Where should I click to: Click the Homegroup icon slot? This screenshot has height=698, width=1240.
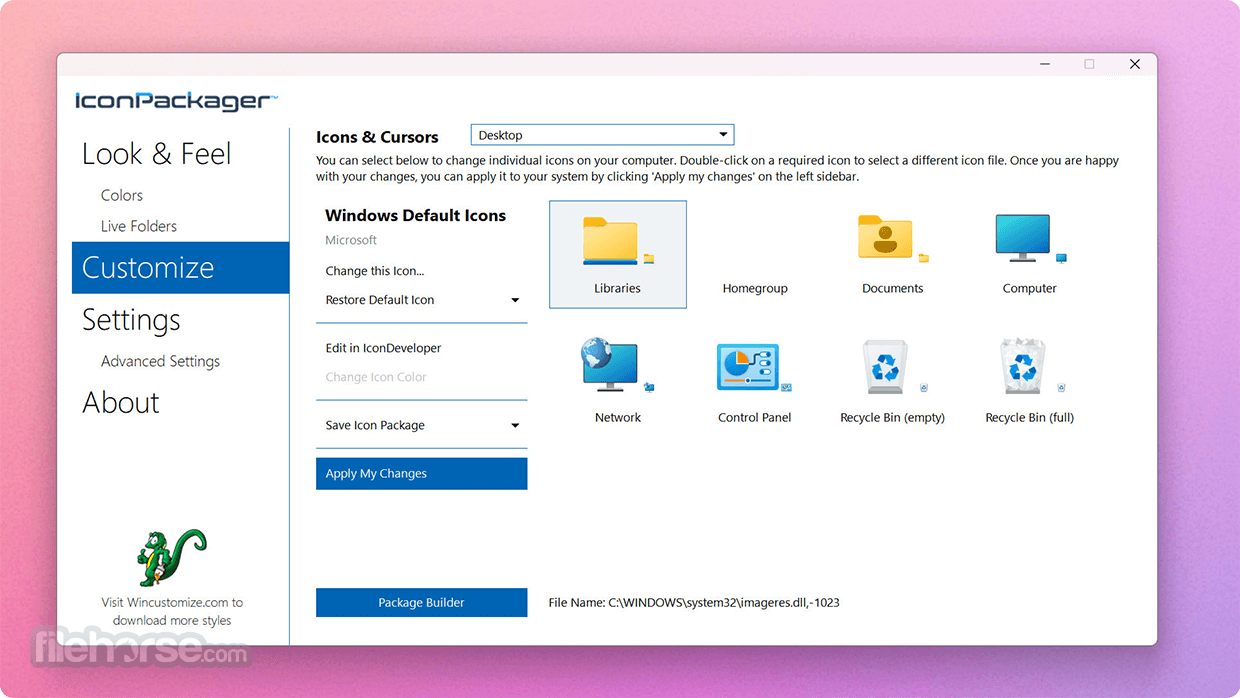click(755, 254)
